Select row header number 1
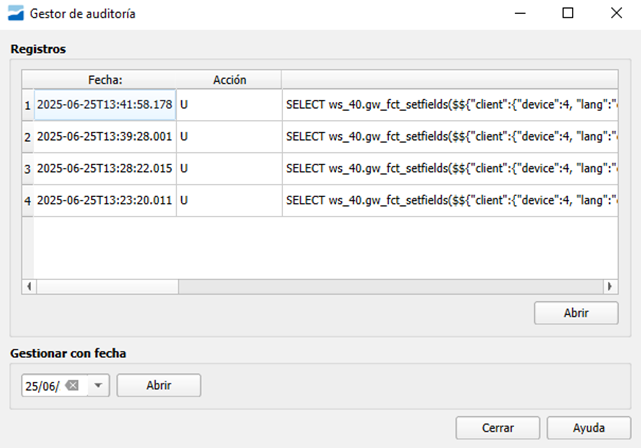 click(x=27, y=105)
